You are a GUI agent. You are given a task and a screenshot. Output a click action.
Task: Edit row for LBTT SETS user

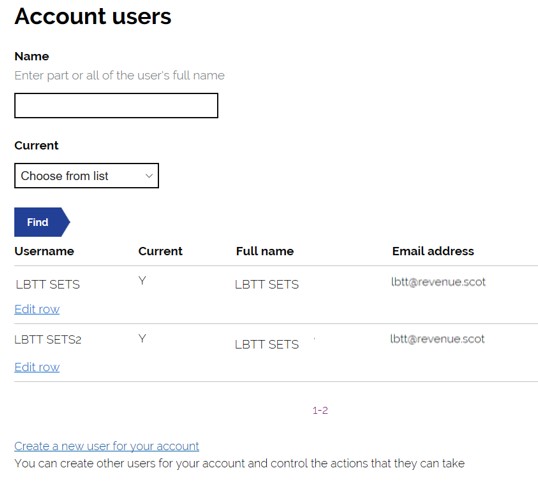point(37,309)
